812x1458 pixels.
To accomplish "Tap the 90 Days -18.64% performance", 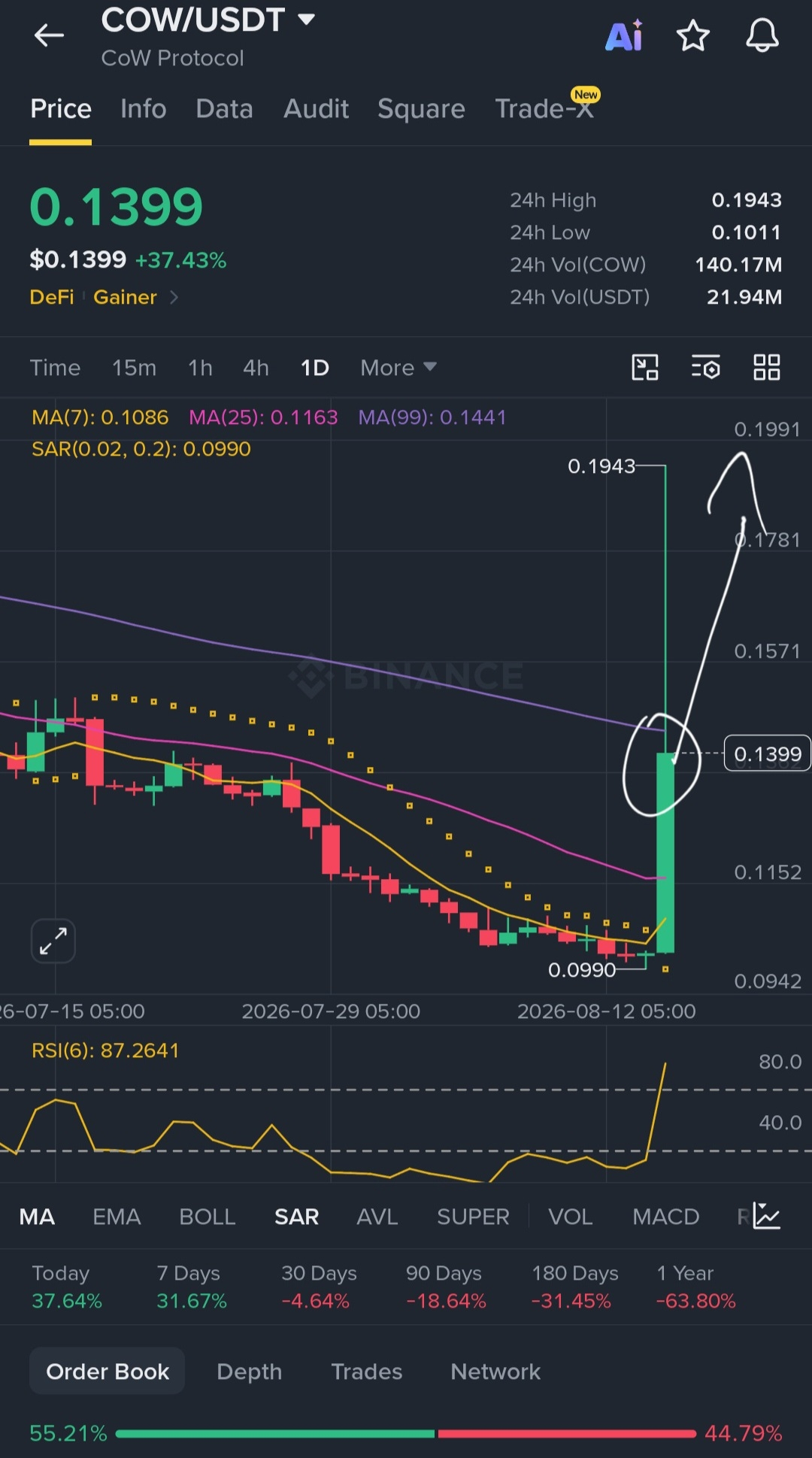I will 446,1287.
